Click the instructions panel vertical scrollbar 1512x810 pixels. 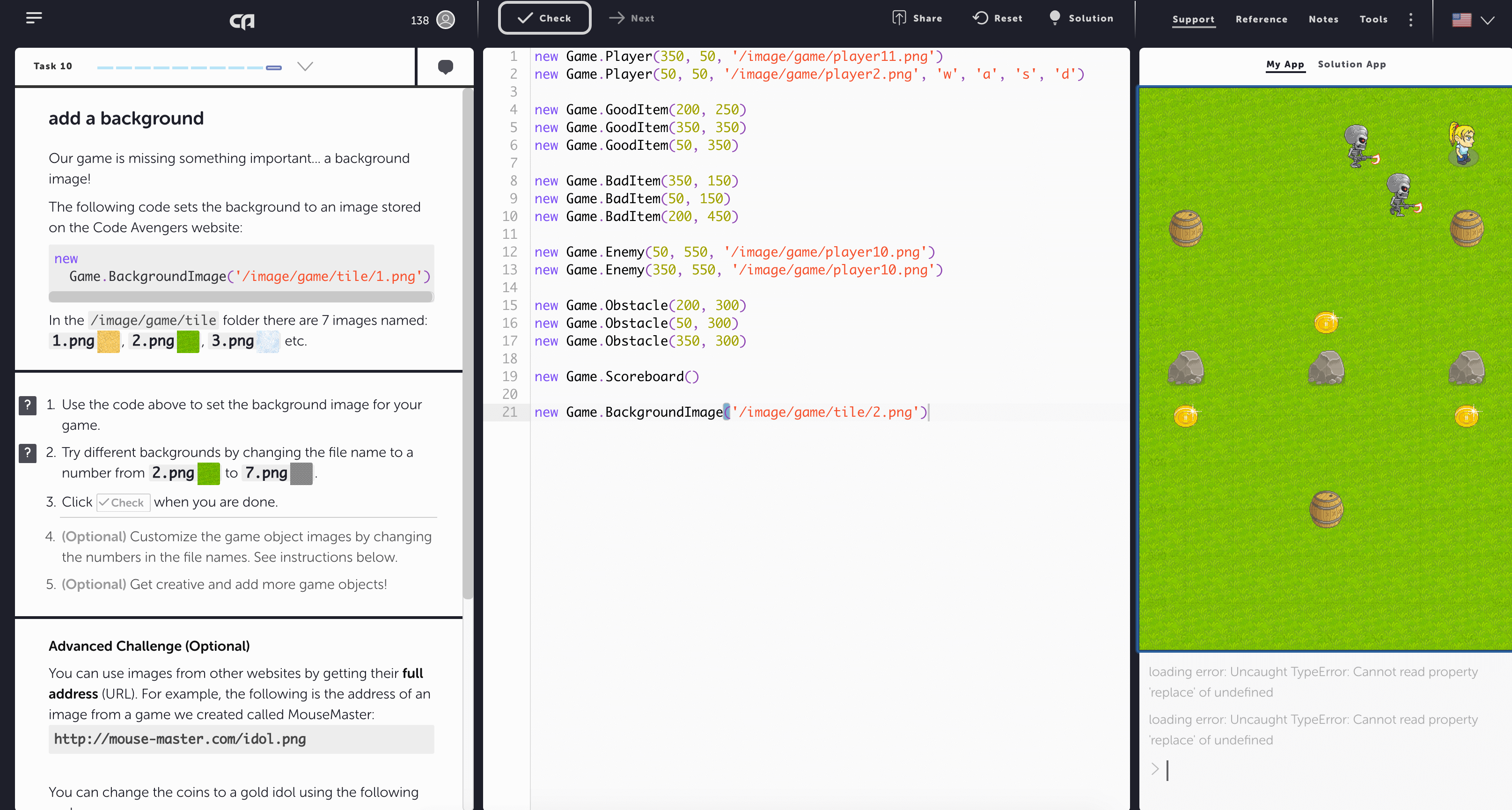coord(468,343)
